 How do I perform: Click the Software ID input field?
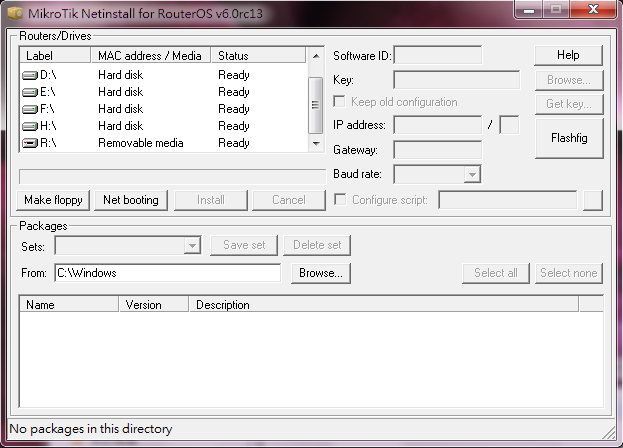pyautogui.click(x=438, y=55)
